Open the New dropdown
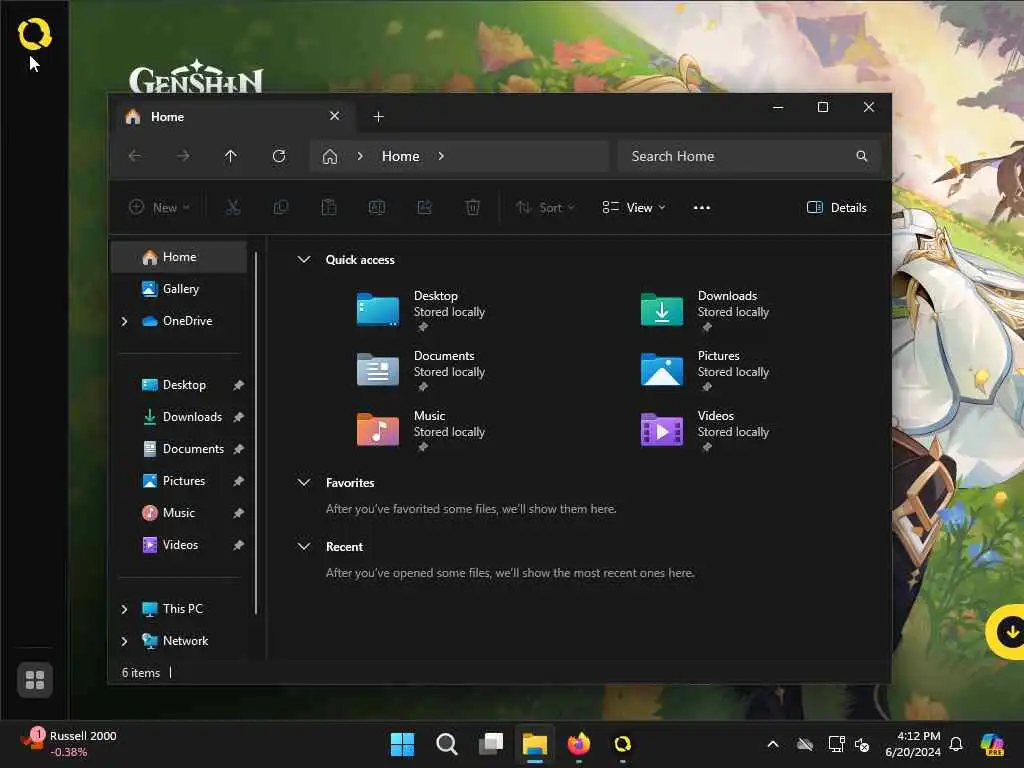The width and height of the screenshot is (1024, 768). click(x=159, y=208)
